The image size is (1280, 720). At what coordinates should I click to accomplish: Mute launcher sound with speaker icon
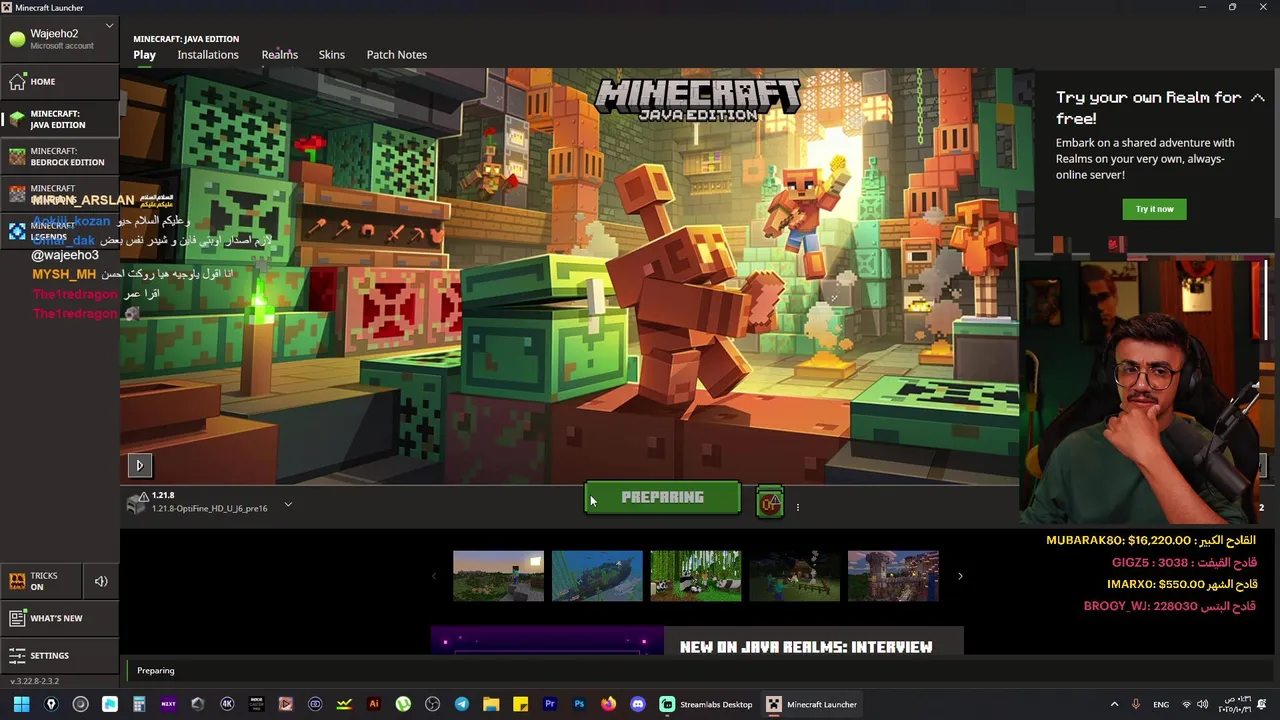[101, 581]
